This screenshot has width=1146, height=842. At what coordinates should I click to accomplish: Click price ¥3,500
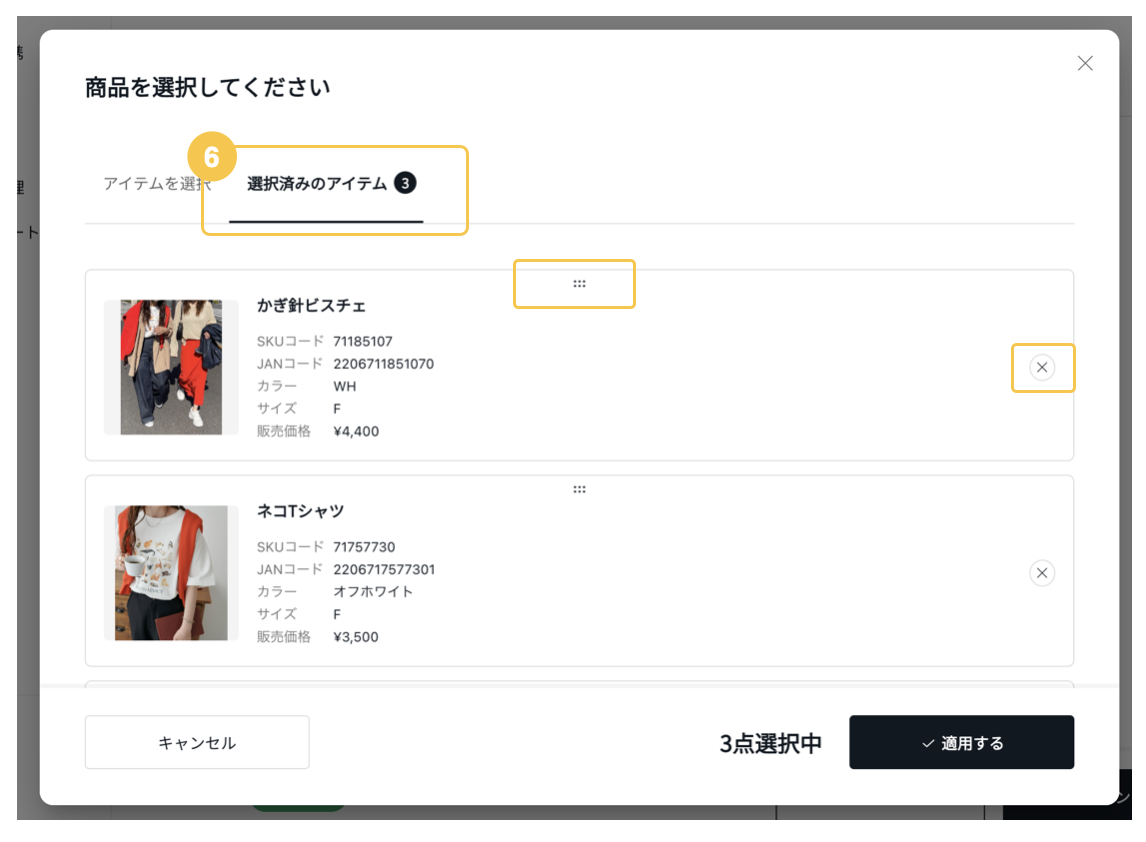click(356, 637)
